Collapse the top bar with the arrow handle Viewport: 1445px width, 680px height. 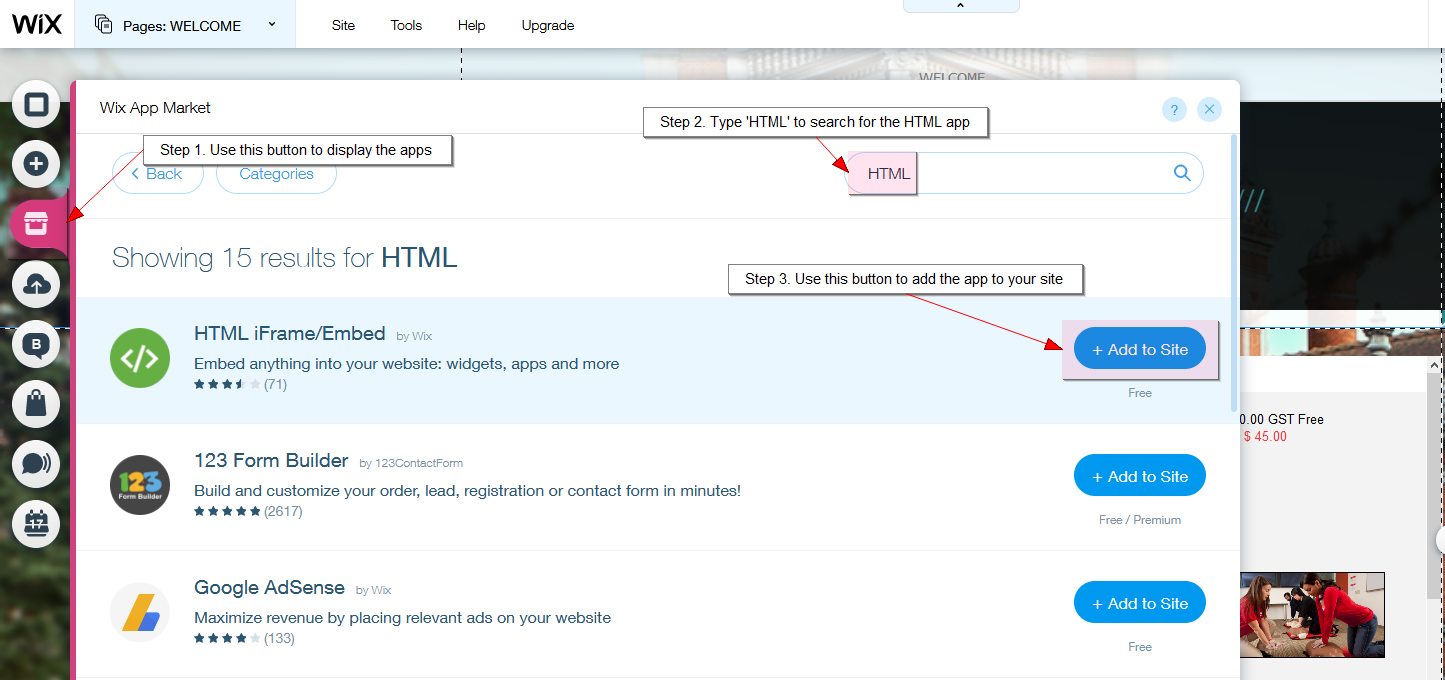point(961,6)
